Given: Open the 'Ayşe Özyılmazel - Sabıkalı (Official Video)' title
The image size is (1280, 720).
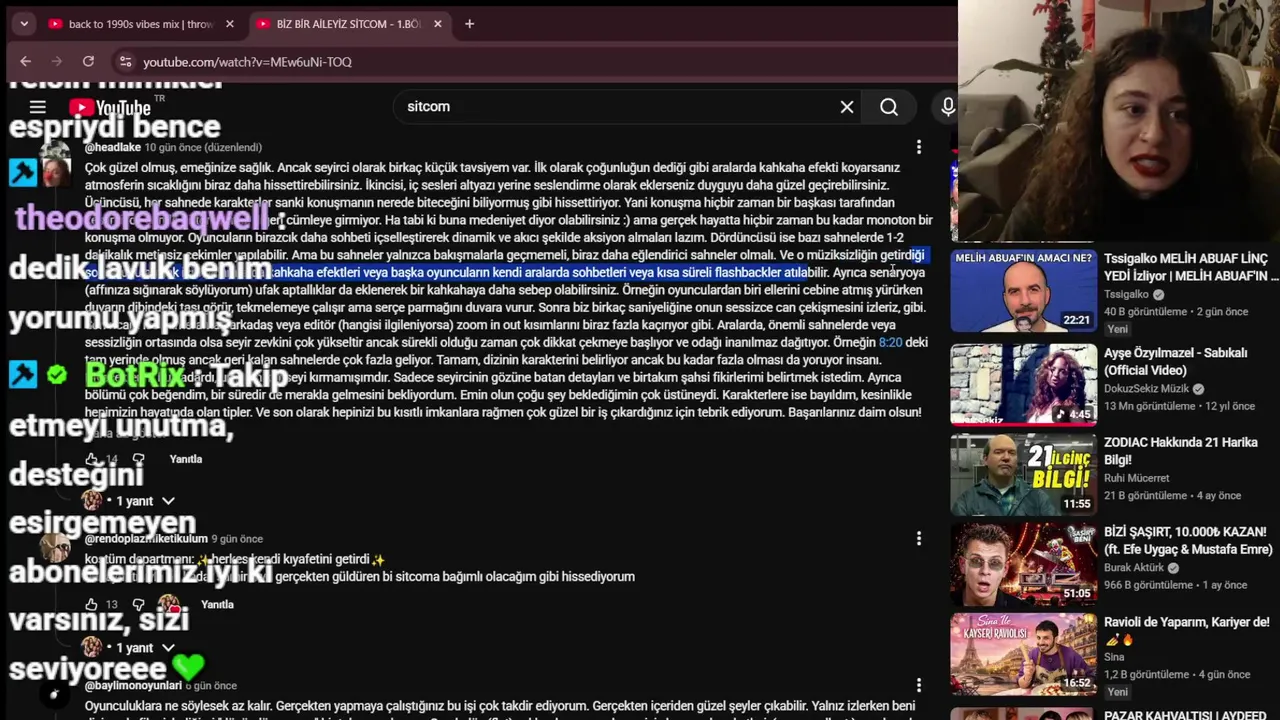Looking at the screenshot, I should click(1176, 361).
